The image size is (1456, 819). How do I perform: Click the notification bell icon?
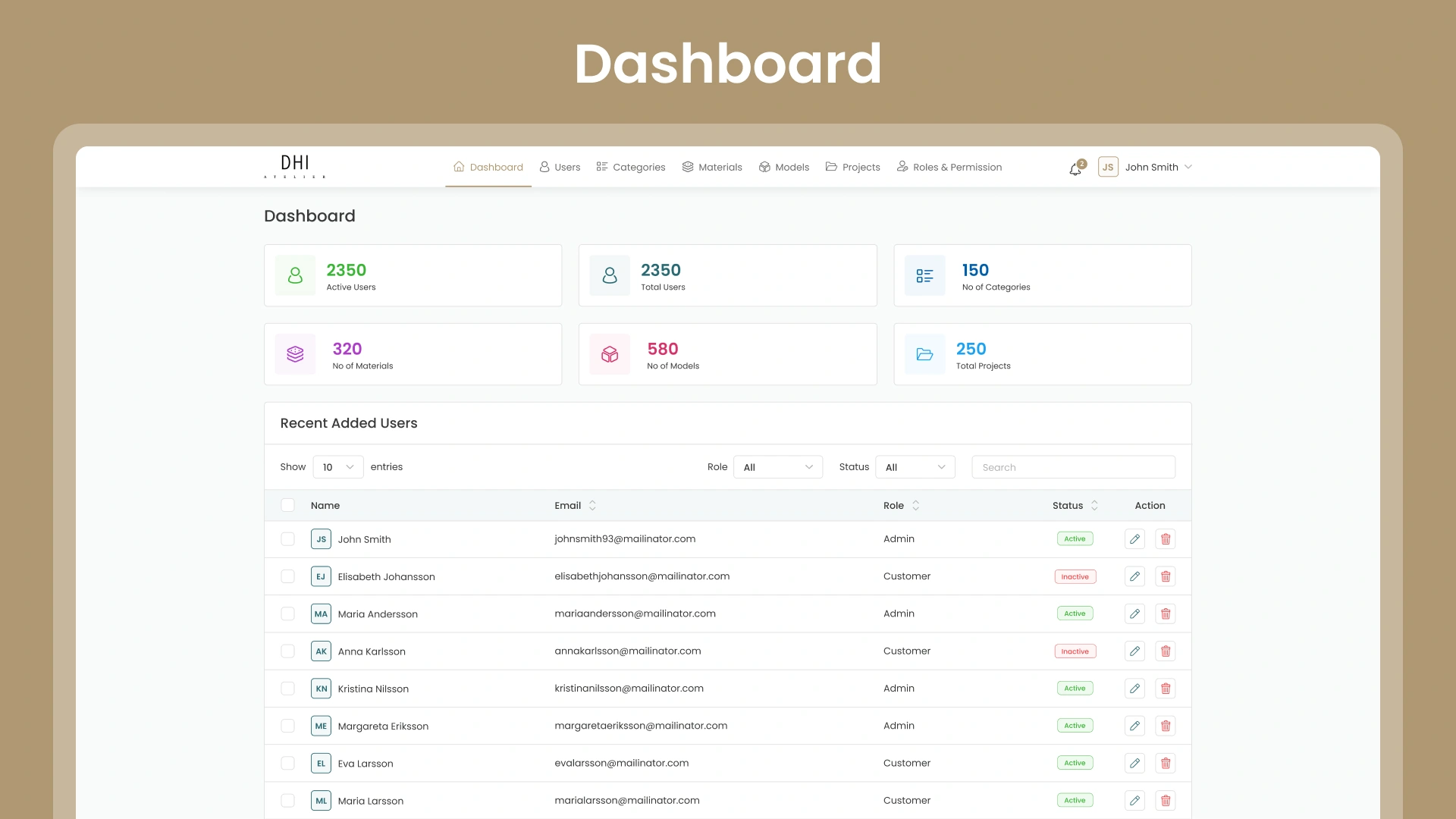pos(1075,168)
